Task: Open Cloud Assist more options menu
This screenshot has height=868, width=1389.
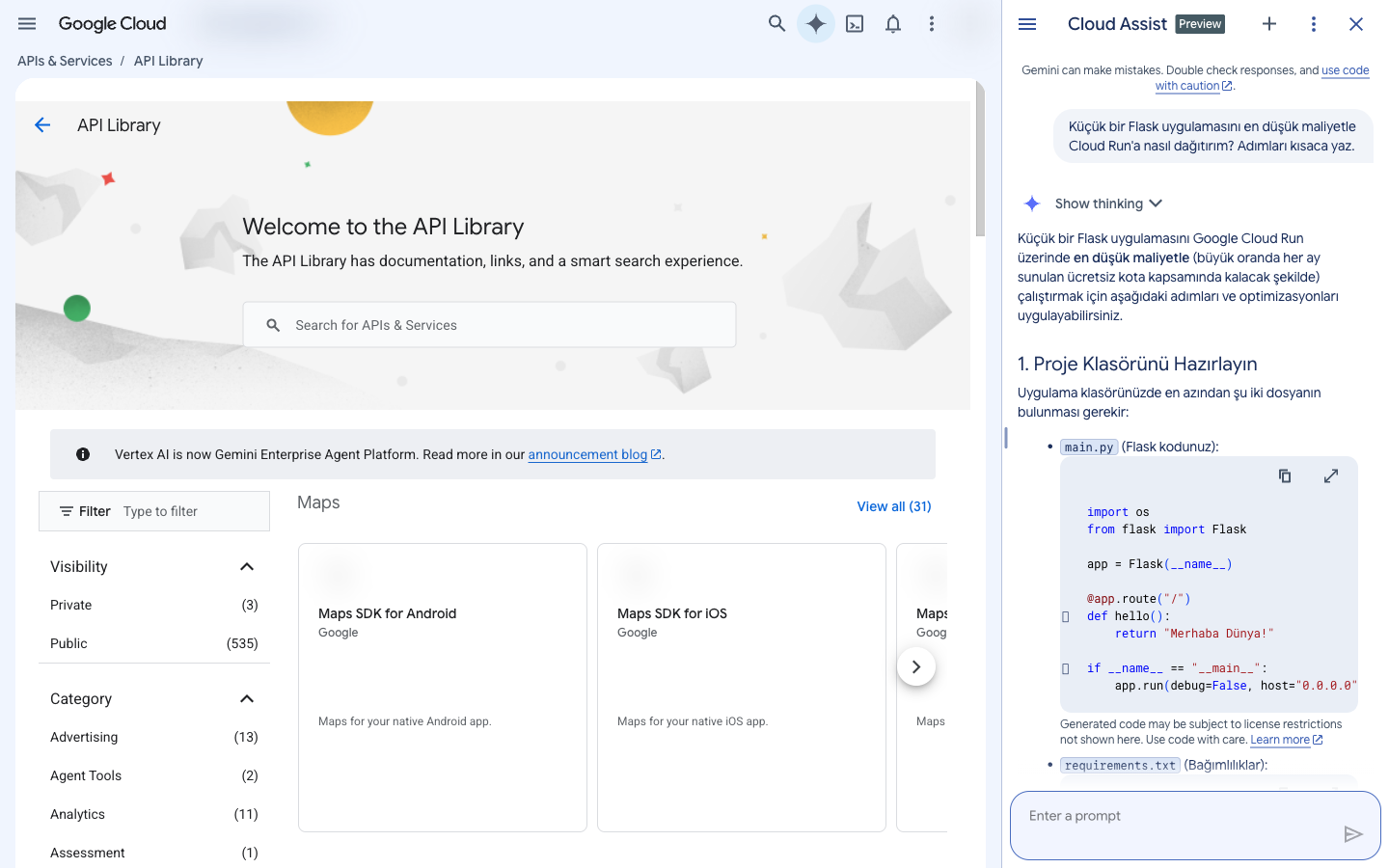Action: click(1314, 24)
